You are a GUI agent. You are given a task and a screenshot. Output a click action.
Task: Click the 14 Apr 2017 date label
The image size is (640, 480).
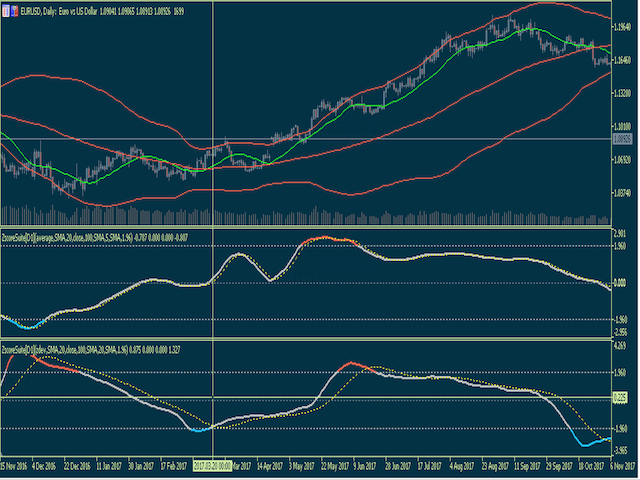coord(270,466)
